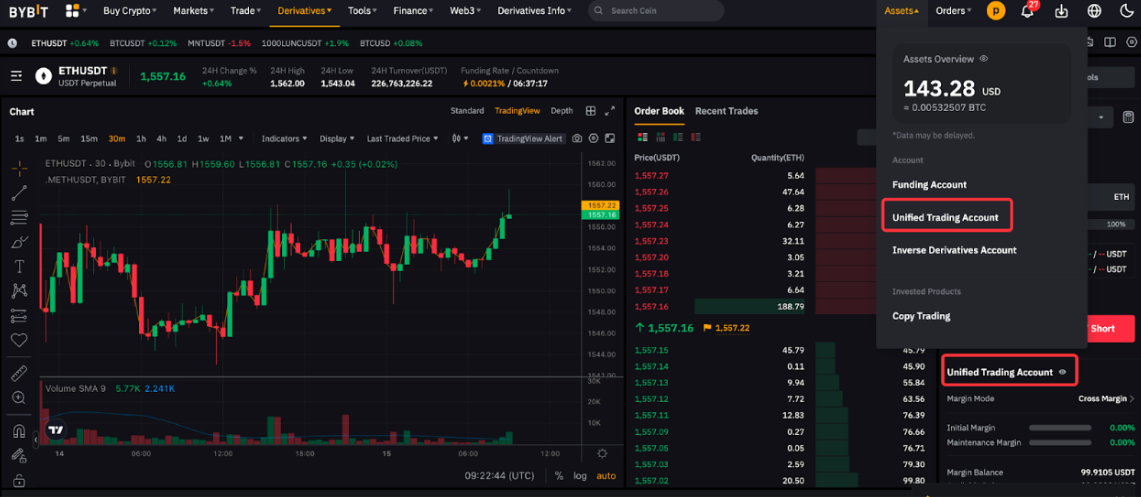Expand the Indicators dropdown
The width and height of the screenshot is (1141, 497).
pos(283,138)
